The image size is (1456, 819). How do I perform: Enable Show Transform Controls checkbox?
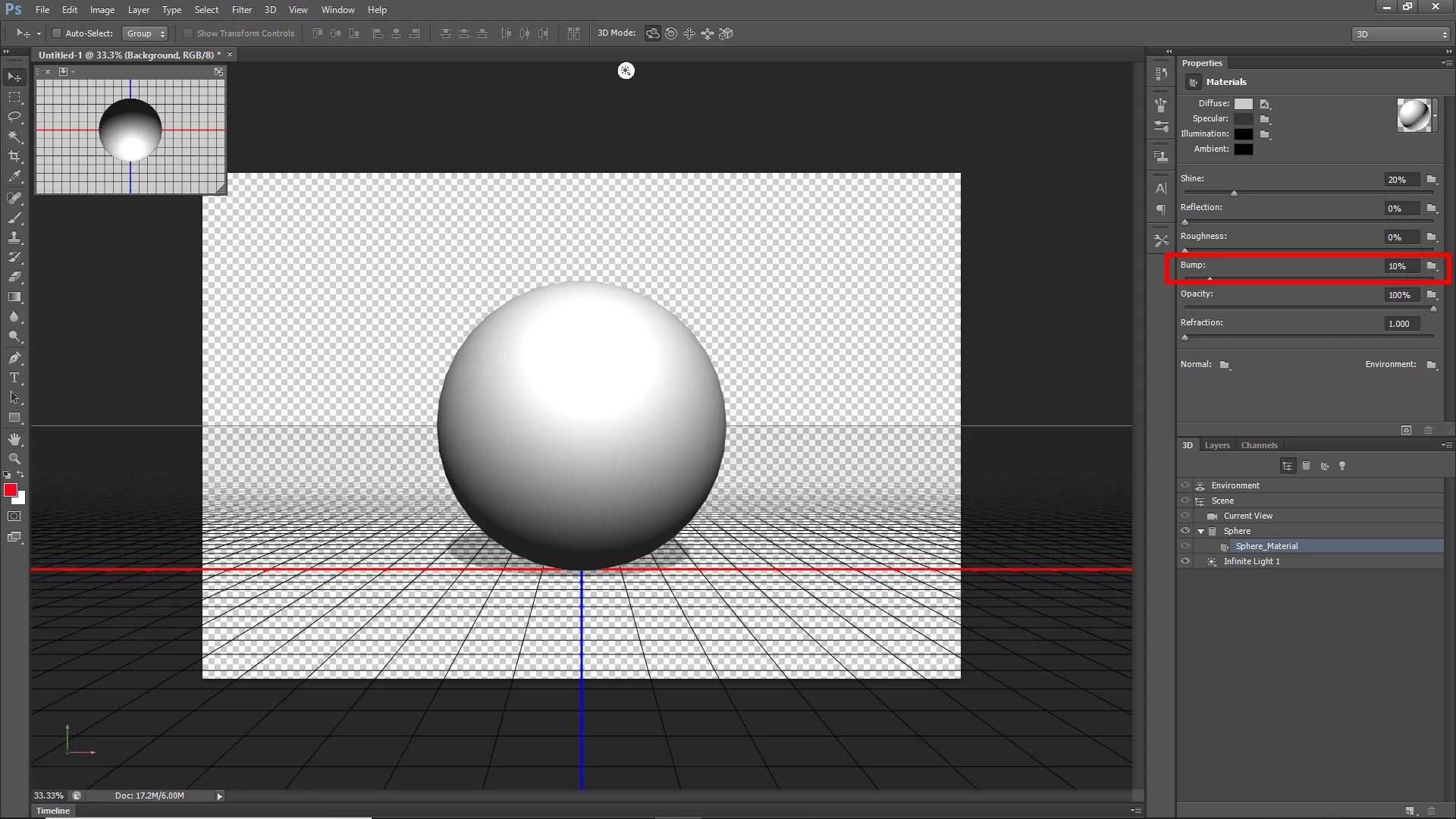pyautogui.click(x=188, y=33)
